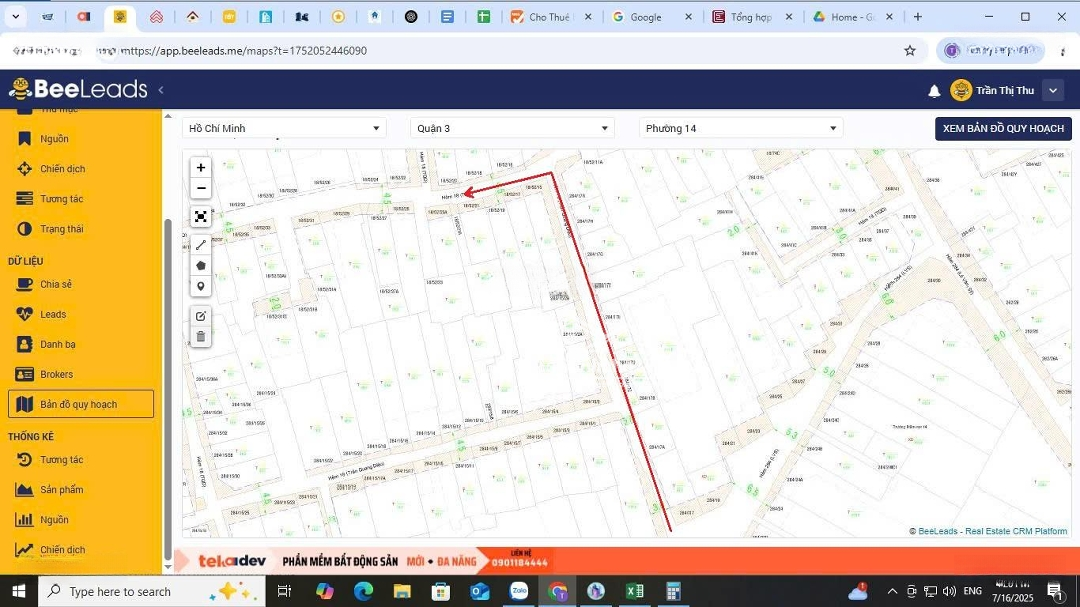The height and width of the screenshot is (607, 1080).
Task: Select the place marker tool
Action: (x=201, y=287)
